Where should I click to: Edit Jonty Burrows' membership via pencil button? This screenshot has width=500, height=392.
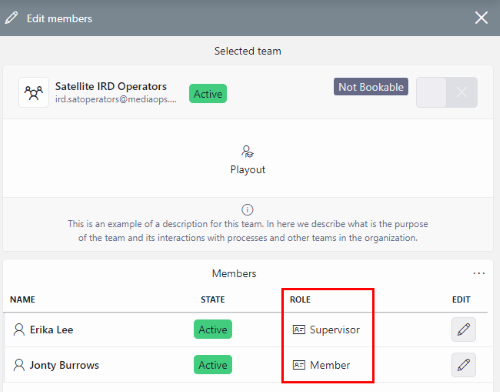coord(463,365)
